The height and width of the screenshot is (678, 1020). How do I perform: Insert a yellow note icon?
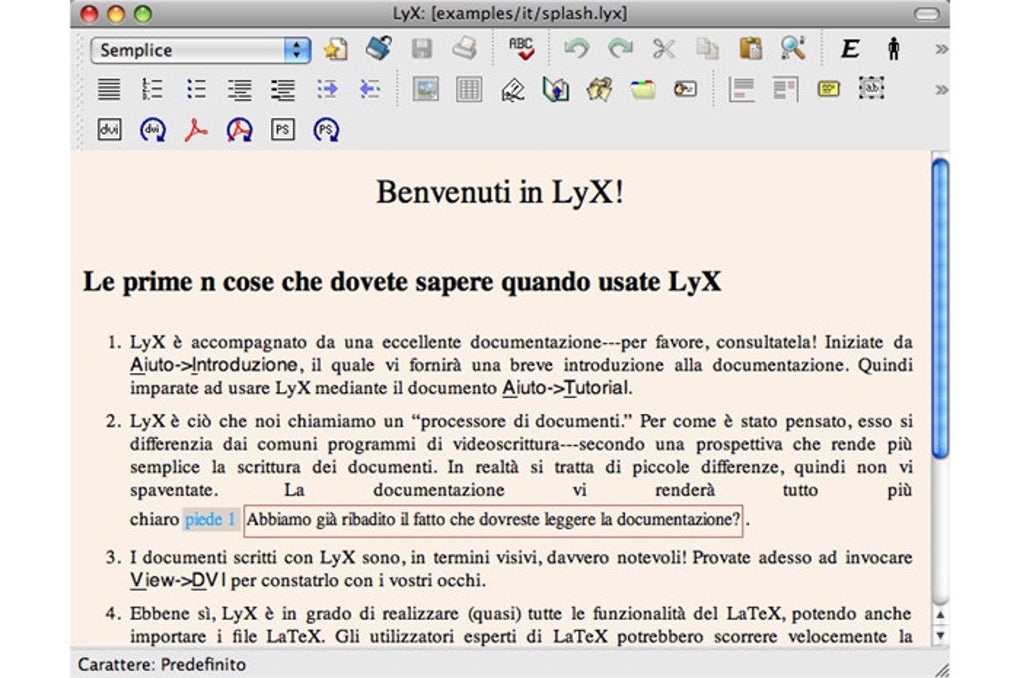pyautogui.click(x=828, y=88)
